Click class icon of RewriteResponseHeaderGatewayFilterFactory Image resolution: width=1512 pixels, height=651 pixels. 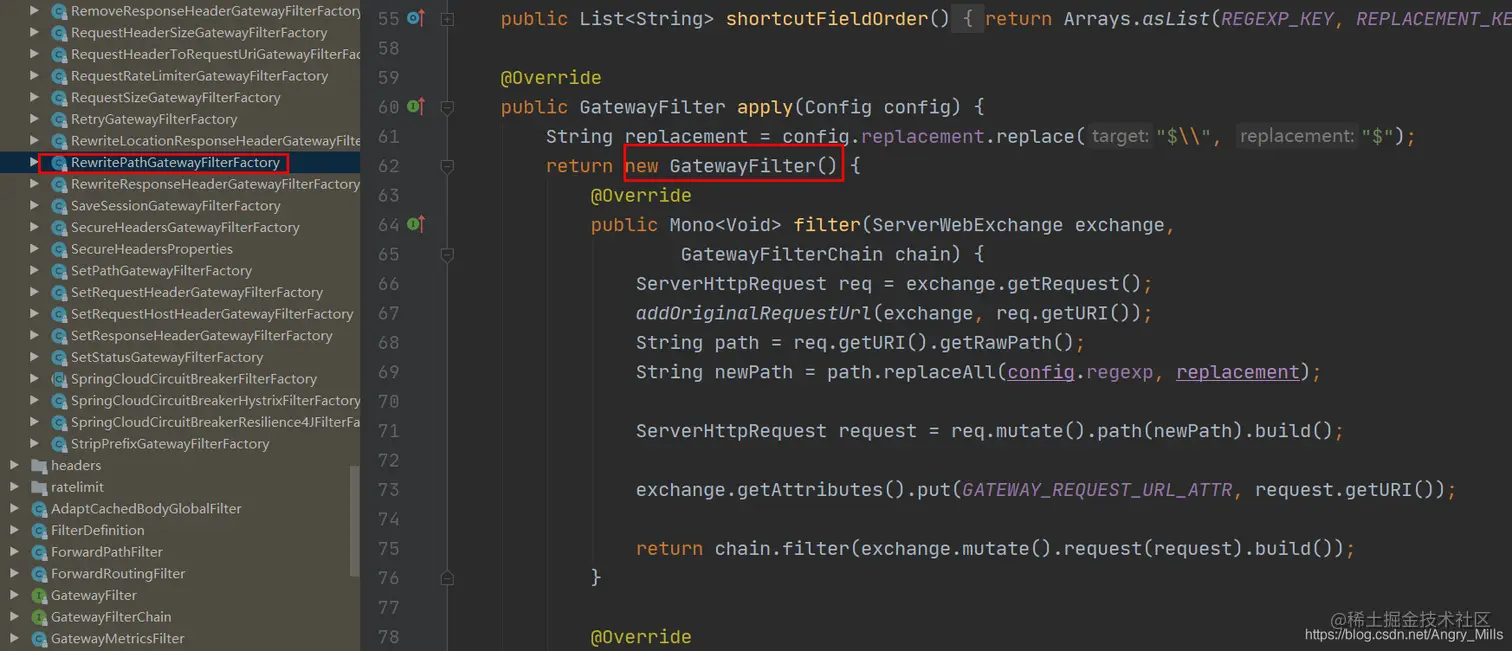tap(59, 184)
